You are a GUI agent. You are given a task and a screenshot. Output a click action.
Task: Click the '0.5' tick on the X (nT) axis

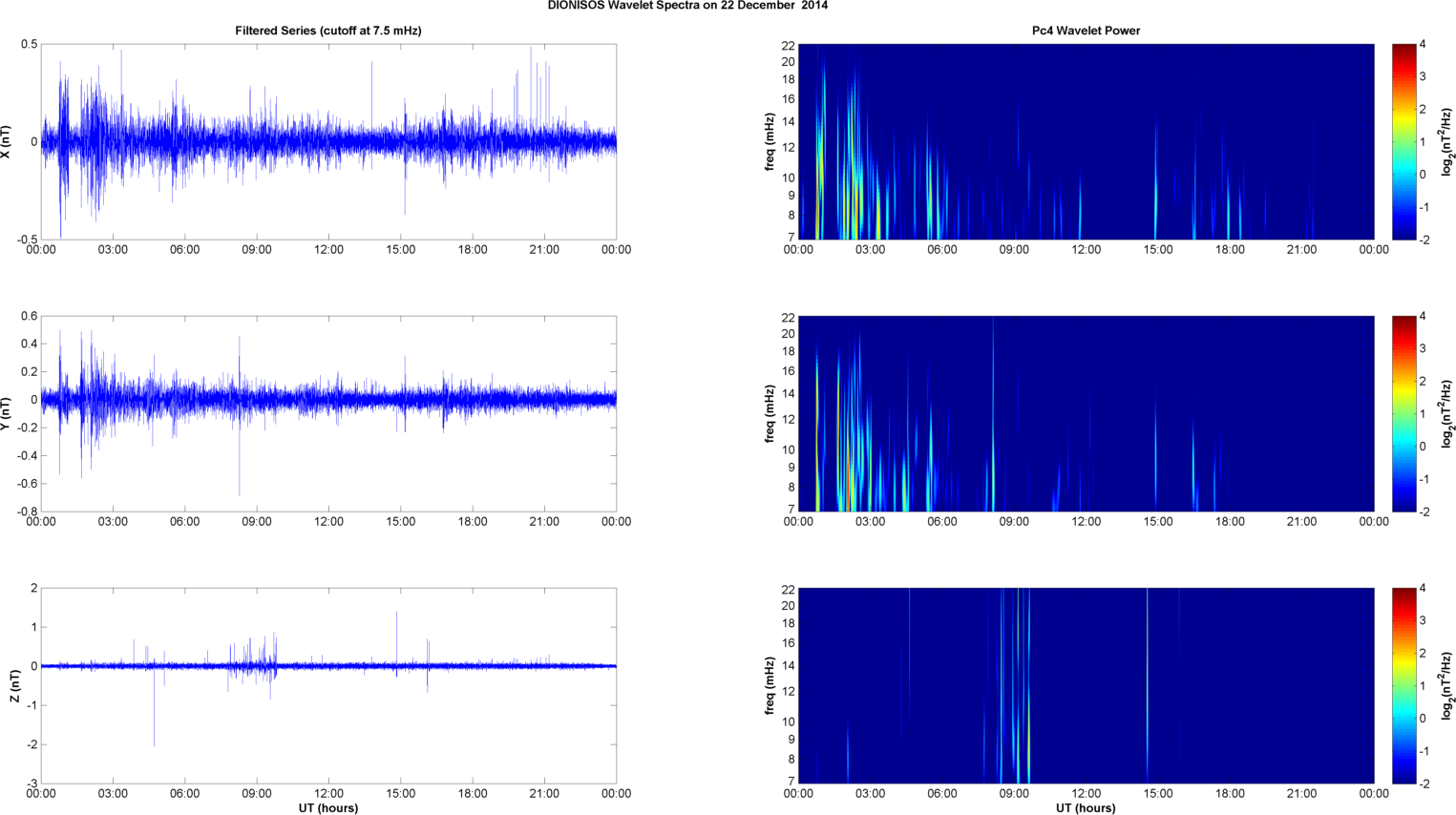pos(29,45)
